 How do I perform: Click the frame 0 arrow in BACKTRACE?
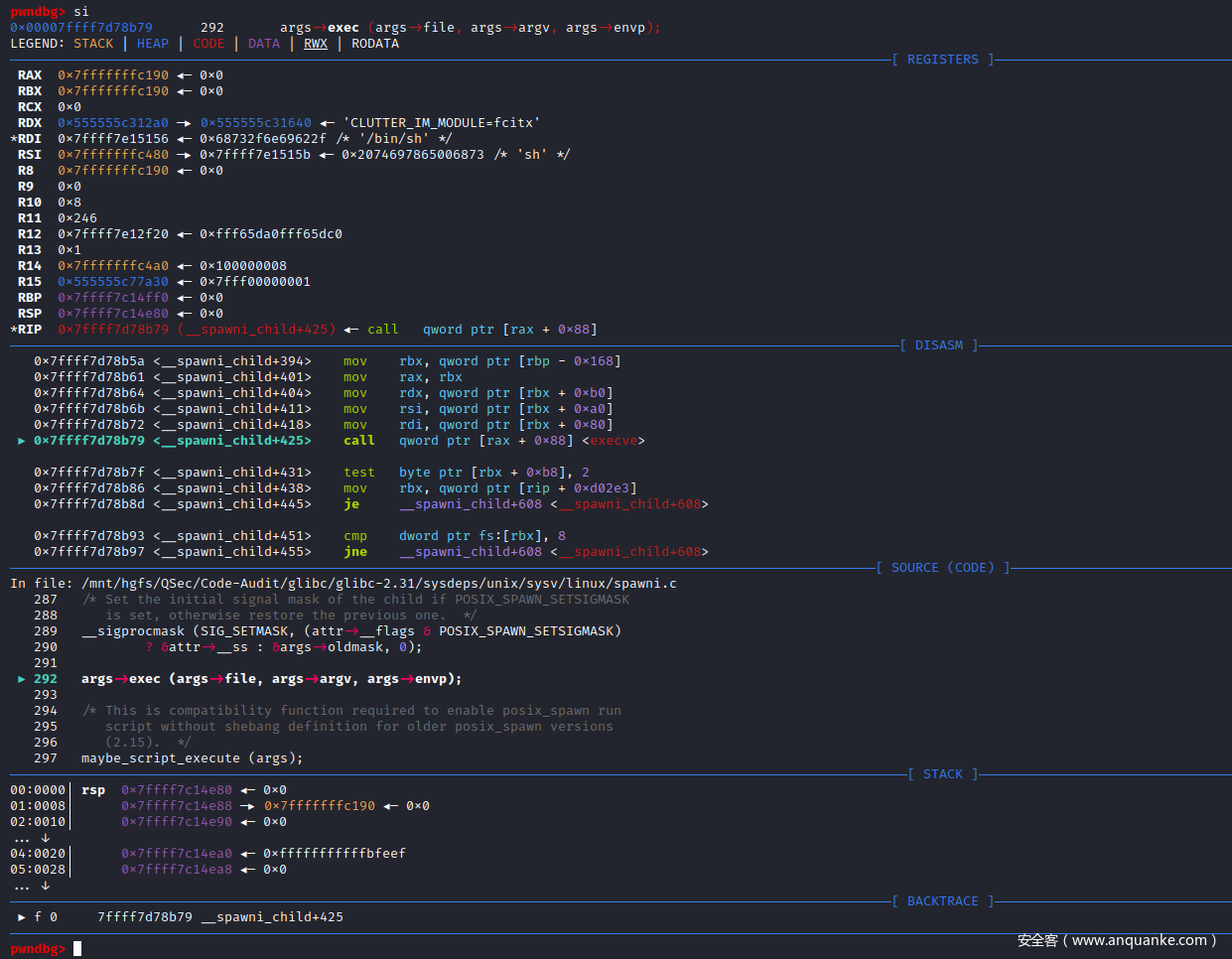pyautogui.click(x=22, y=917)
